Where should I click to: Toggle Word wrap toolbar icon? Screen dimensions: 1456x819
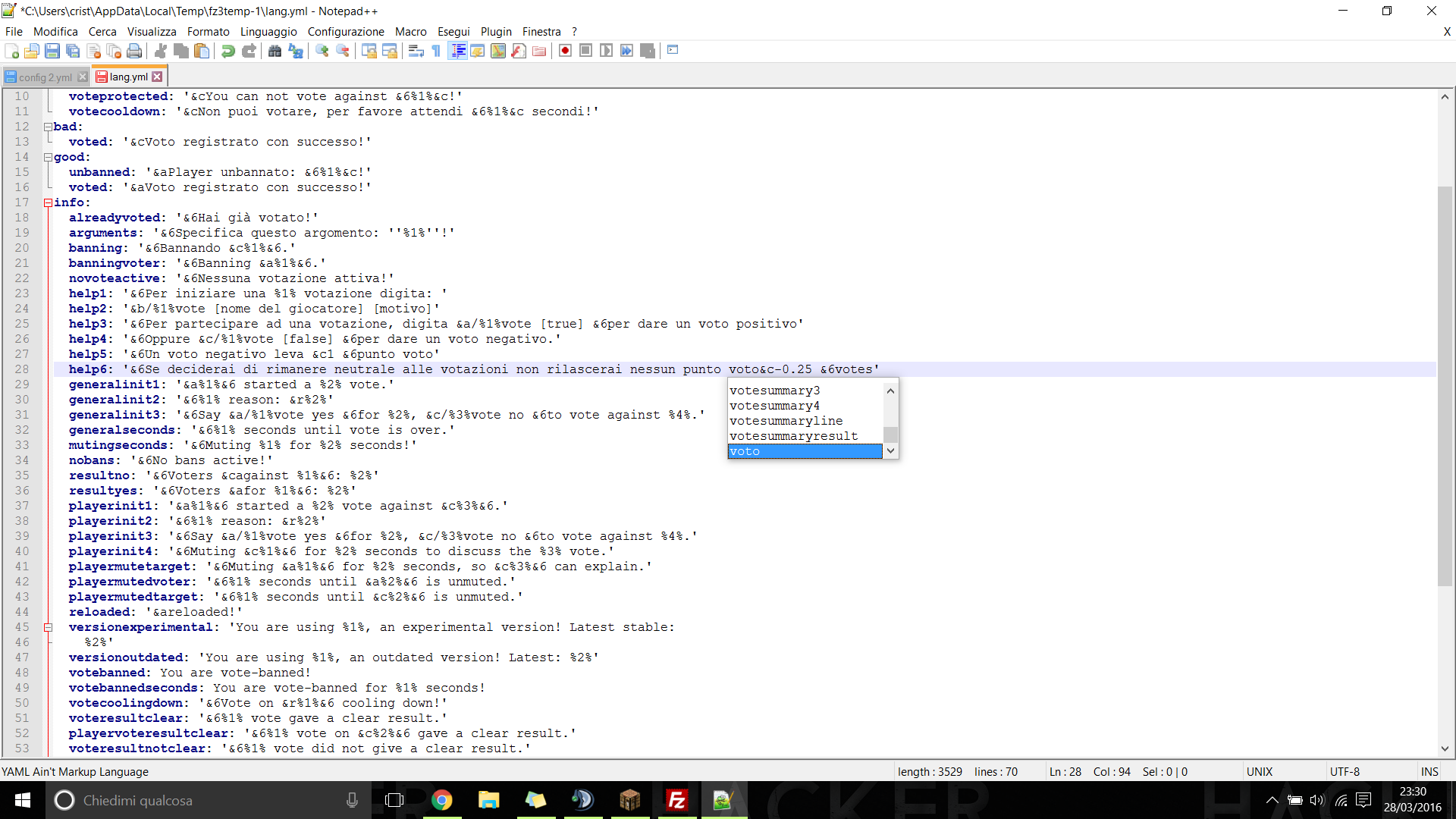416,51
